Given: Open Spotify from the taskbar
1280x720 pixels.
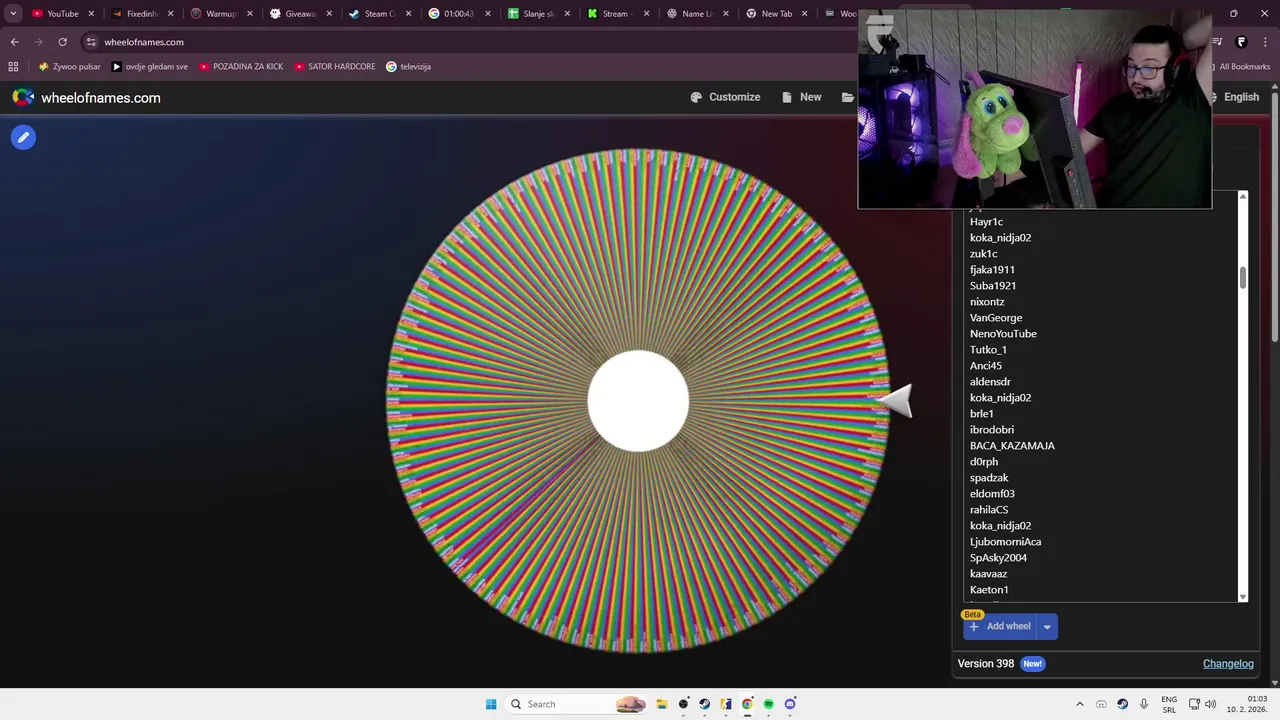Looking at the screenshot, I should coord(769,704).
